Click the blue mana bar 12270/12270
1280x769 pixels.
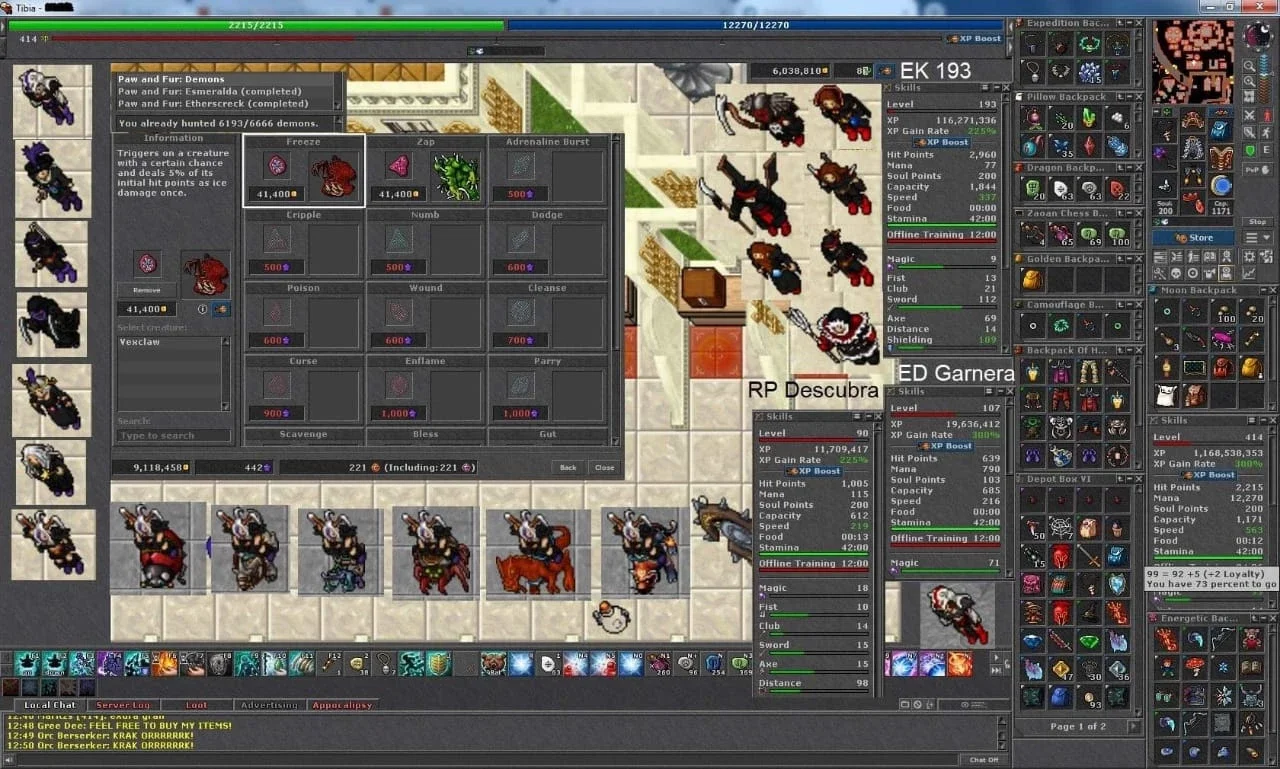tap(756, 25)
